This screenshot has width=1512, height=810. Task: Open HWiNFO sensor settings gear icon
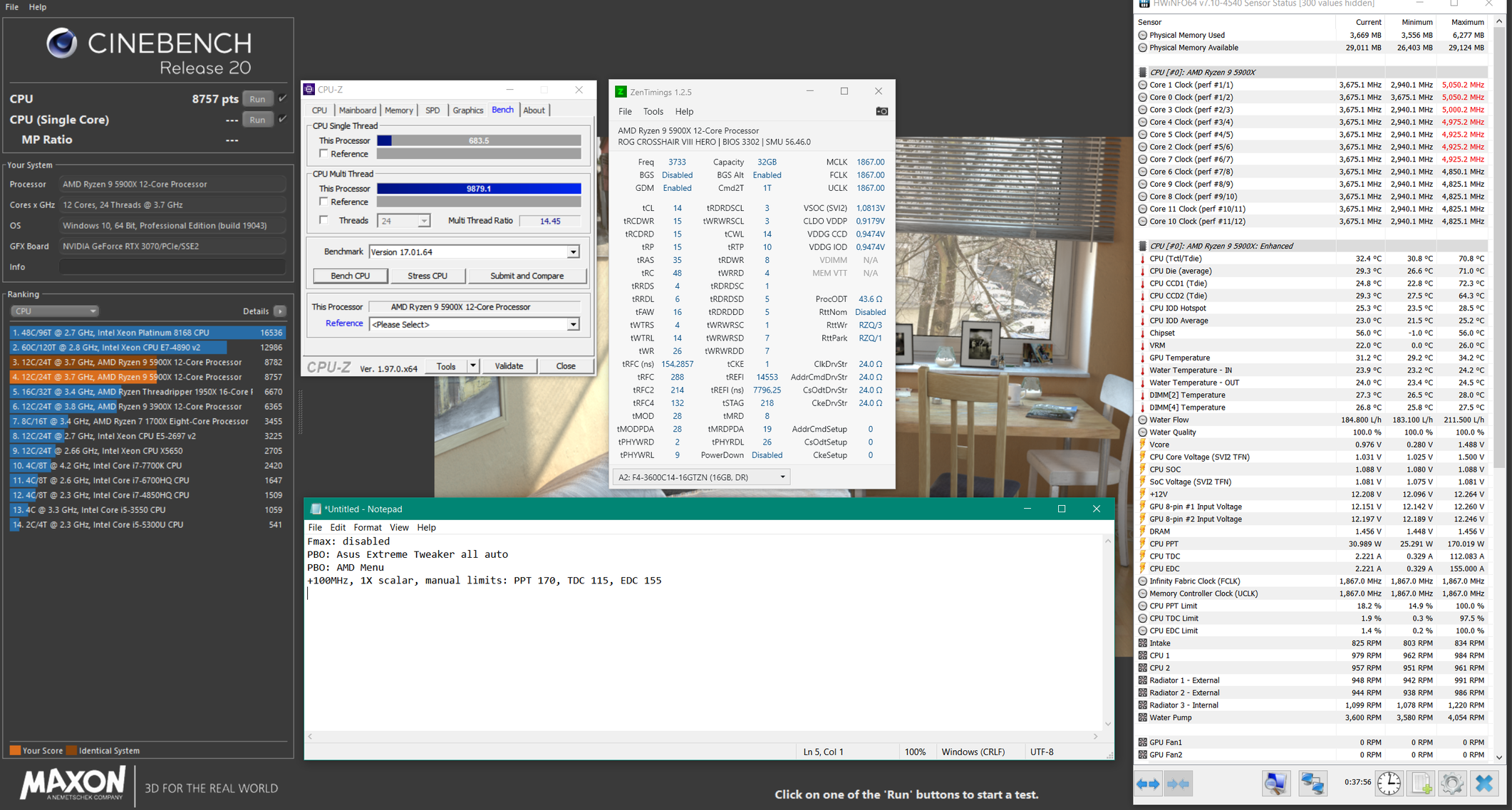[1452, 784]
